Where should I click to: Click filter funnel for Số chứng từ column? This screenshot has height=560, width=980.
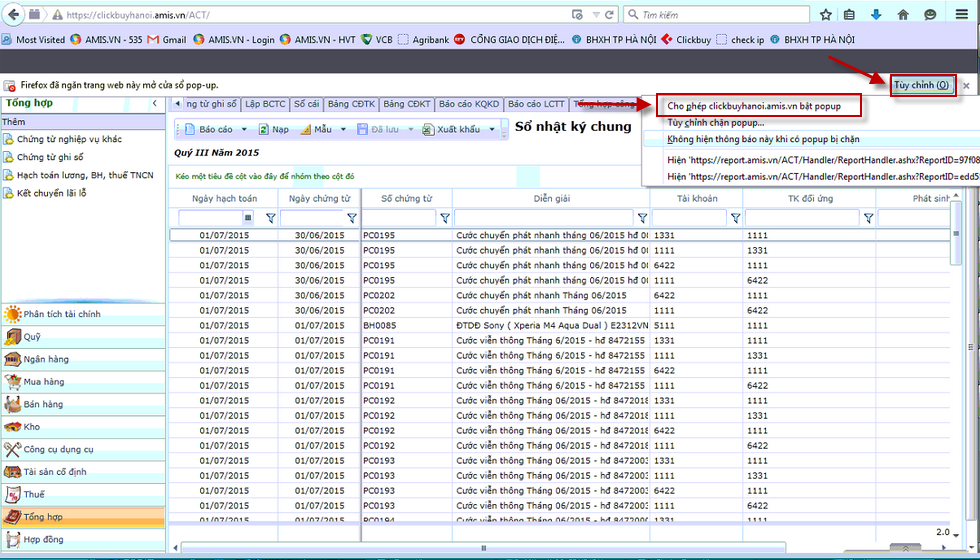444,218
